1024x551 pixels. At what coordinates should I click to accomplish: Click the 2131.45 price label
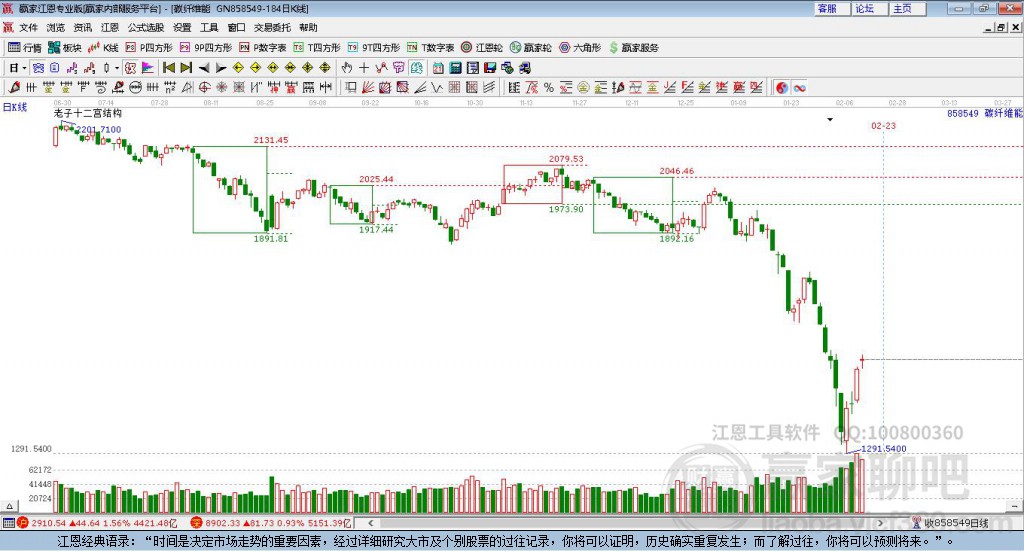(270, 140)
